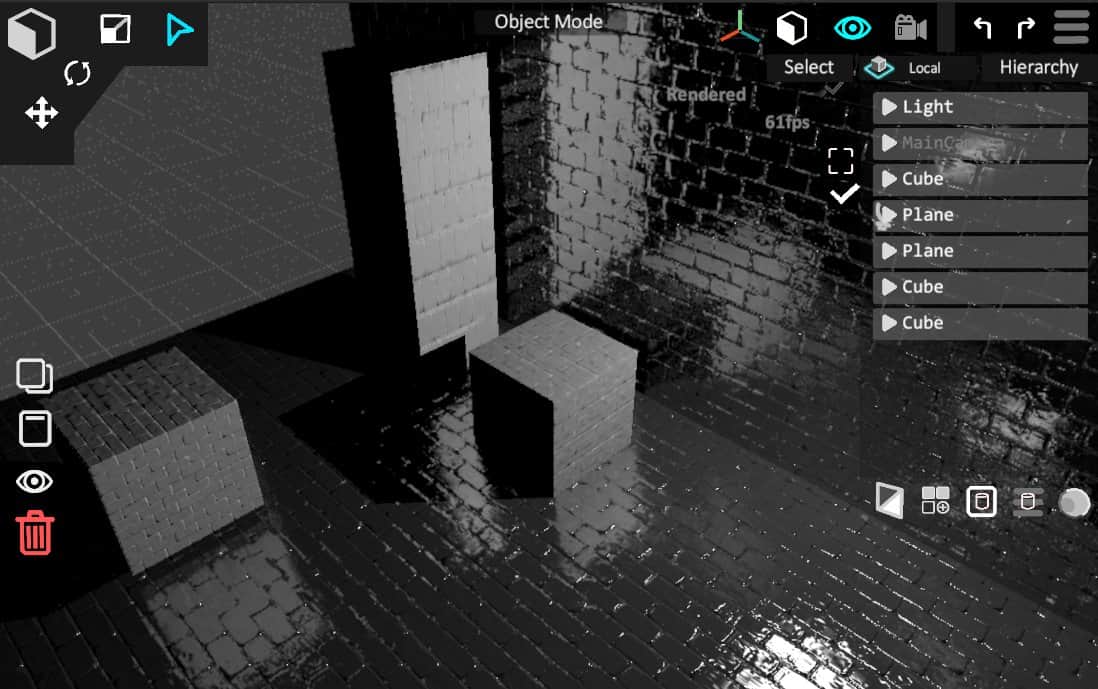Toggle the white eye icon in the left toolbar

click(x=35, y=482)
